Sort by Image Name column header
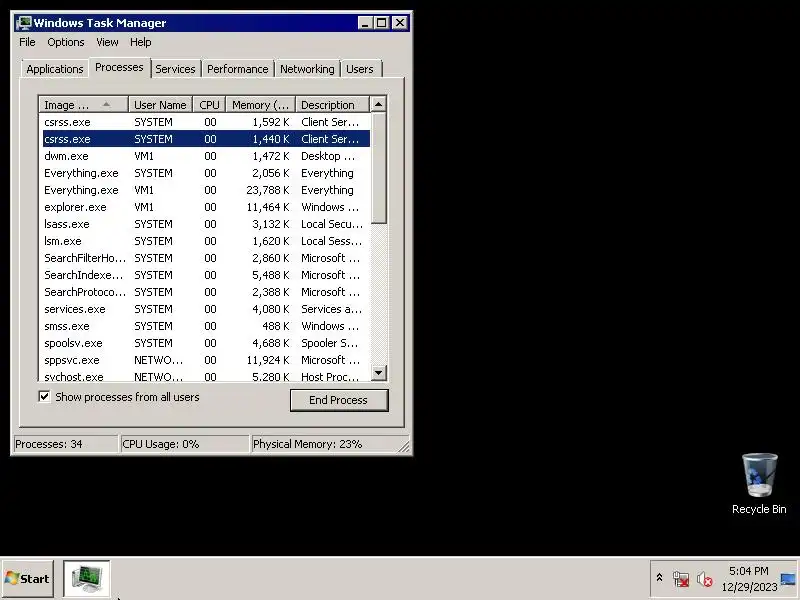 tap(83, 105)
